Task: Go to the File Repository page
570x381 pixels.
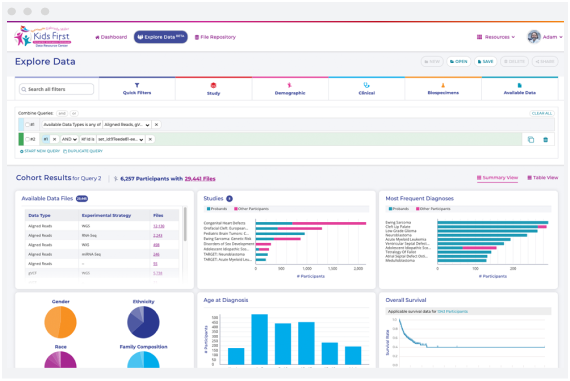Action: pyautogui.click(x=215, y=37)
